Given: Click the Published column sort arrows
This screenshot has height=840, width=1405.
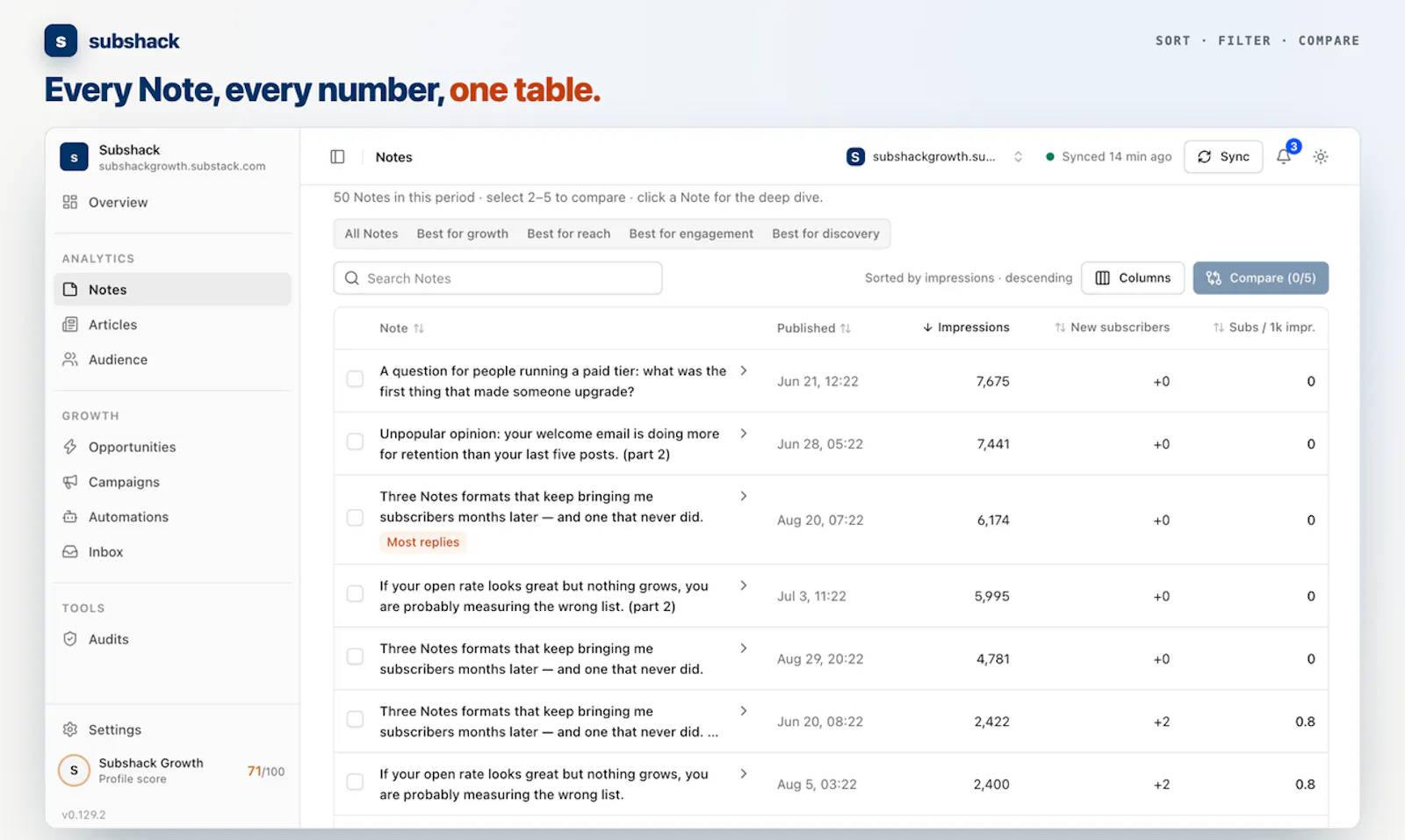Looking at the screenshot, I should (x=846, y=328).
